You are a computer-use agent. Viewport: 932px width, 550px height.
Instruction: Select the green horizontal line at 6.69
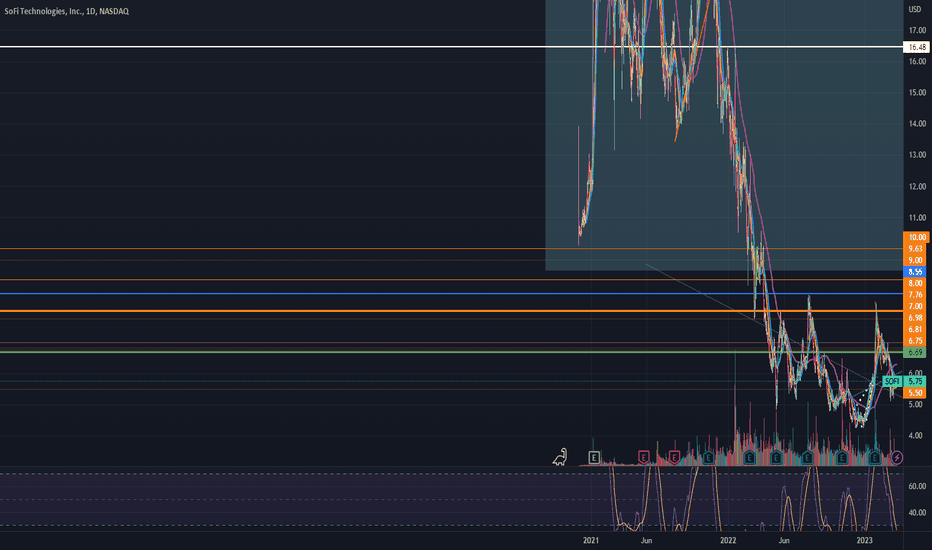[x=452, y=352]
